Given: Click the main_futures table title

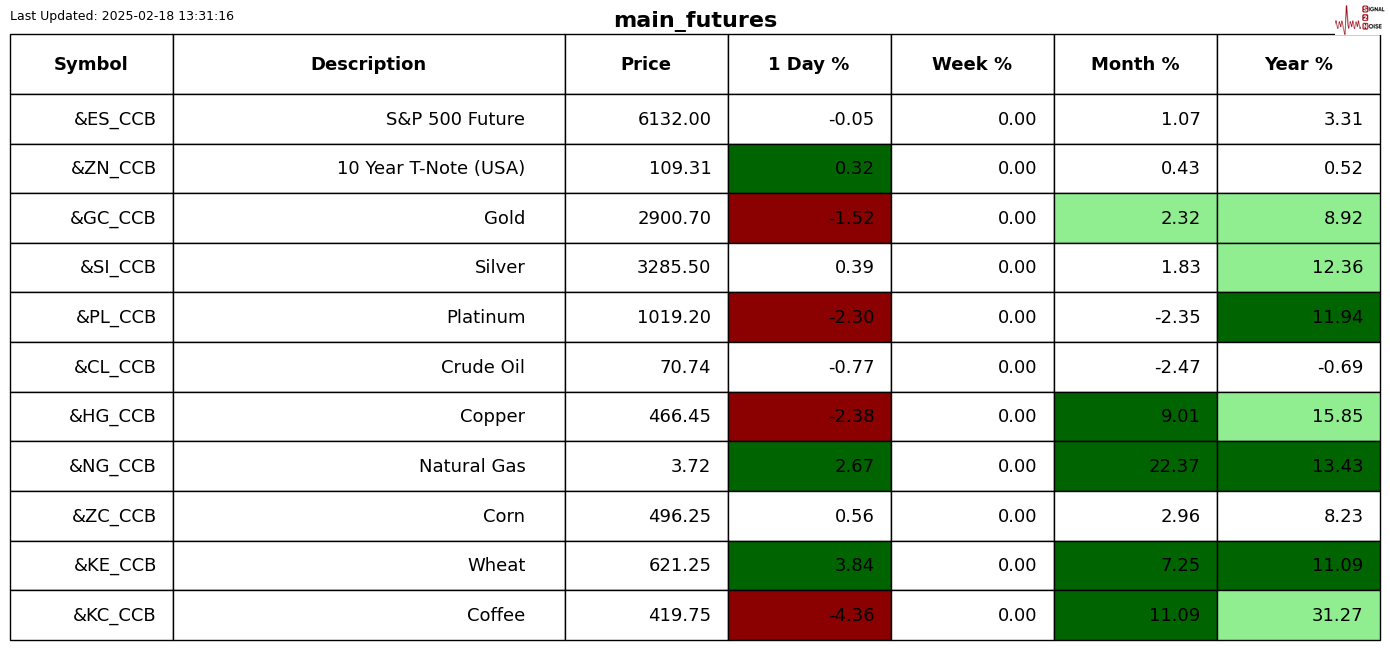Looking at the screenshot, I should coord(695,21).
